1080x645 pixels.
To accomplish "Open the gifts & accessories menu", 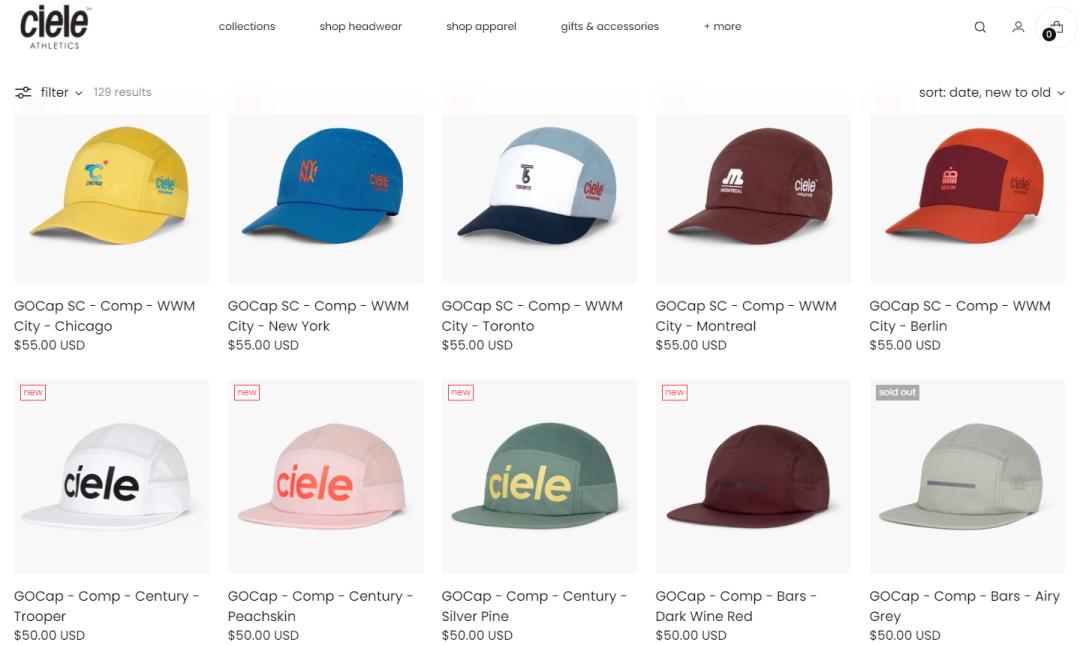I will click(610, 26).
